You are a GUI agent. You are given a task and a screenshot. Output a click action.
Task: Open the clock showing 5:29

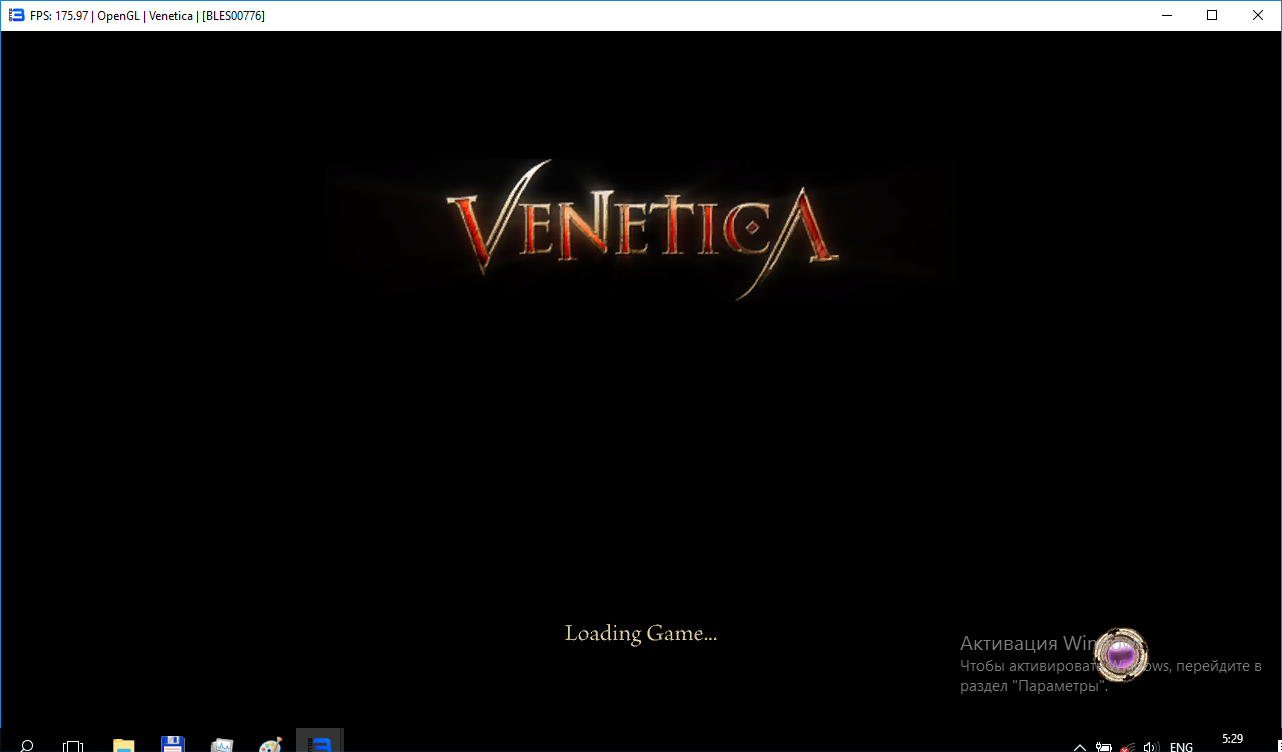point(1233,740)
